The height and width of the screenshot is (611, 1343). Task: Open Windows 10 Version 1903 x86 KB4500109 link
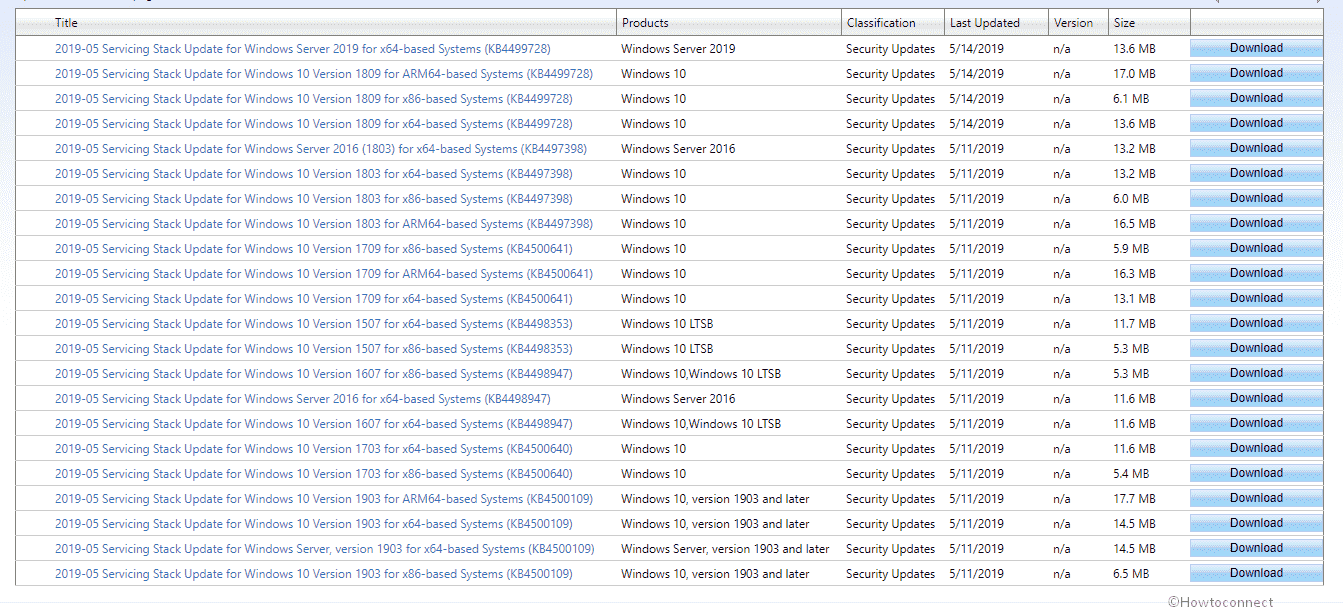(x=314, y=574)
